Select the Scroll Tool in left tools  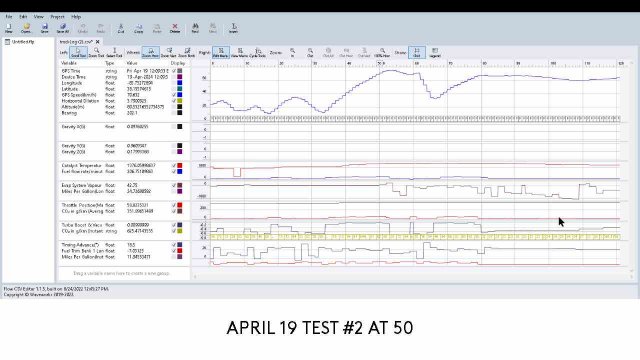click(78, 52)
